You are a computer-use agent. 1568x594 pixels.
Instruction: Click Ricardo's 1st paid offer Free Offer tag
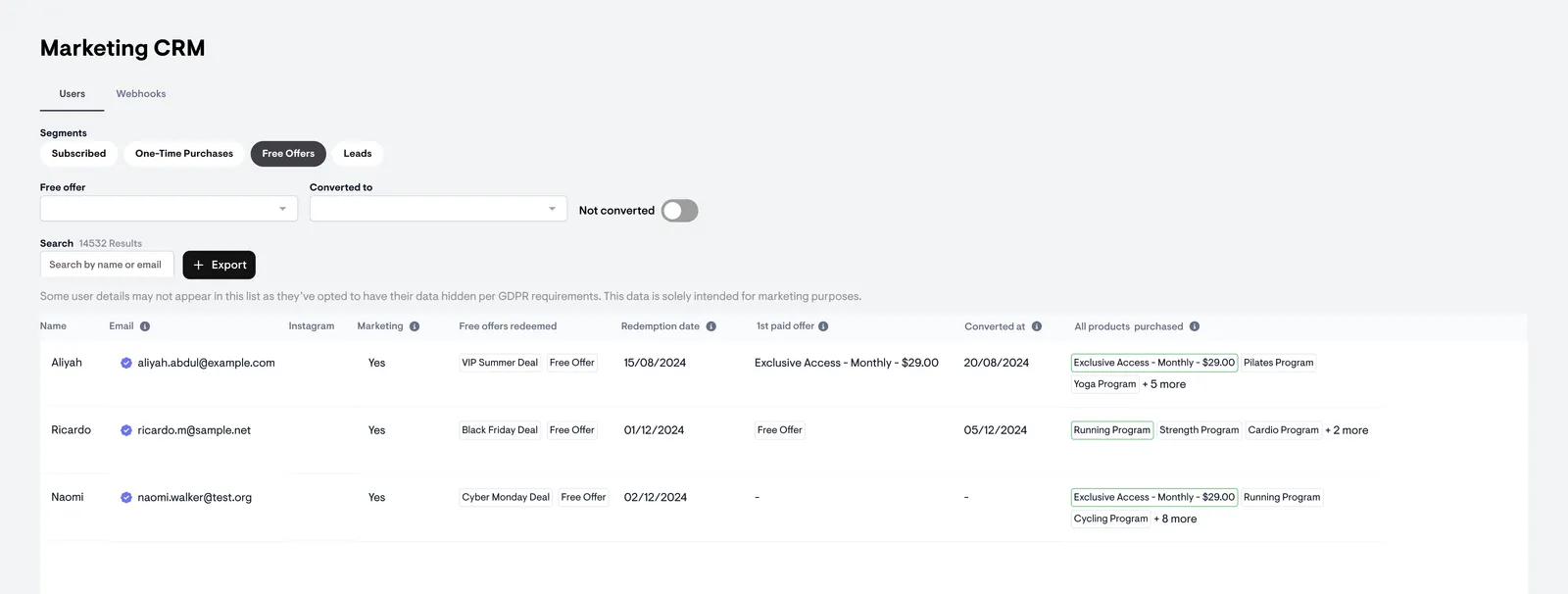pos(780,430)
